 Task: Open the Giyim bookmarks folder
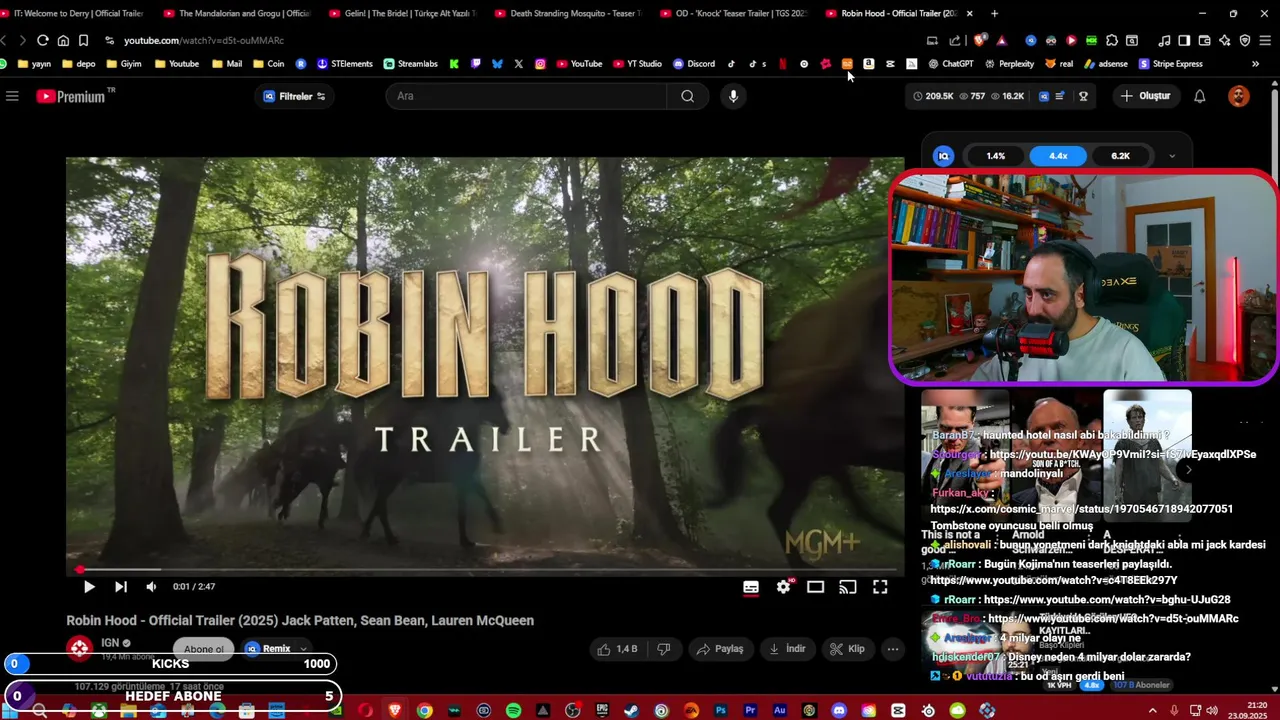124,64
